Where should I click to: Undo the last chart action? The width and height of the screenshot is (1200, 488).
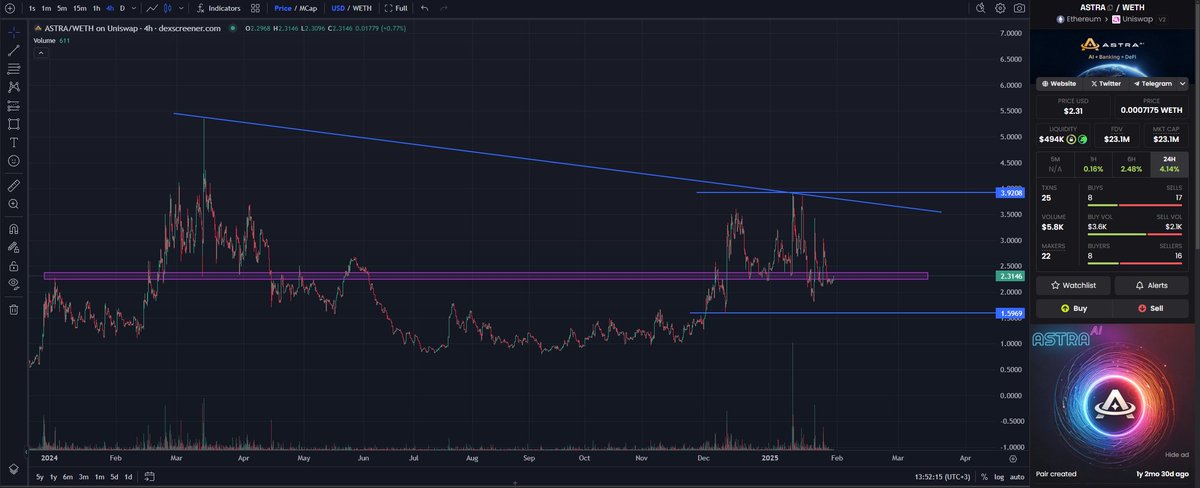(x=425, y=8)
